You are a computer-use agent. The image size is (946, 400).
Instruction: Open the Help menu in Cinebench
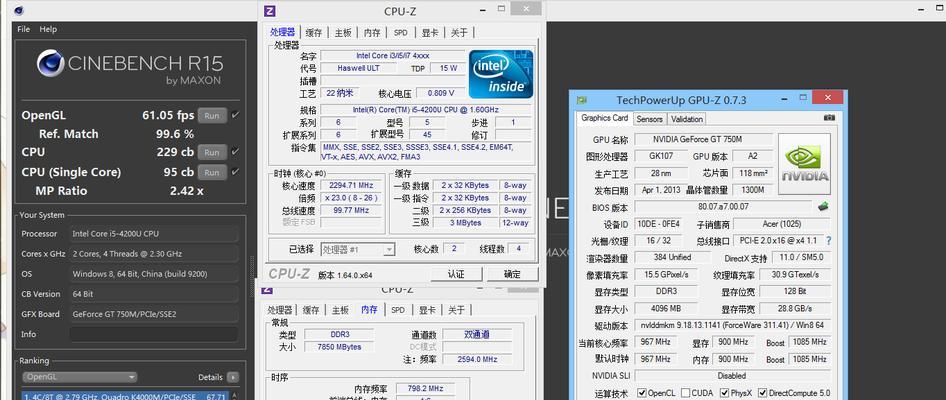[x=48, y=29]
